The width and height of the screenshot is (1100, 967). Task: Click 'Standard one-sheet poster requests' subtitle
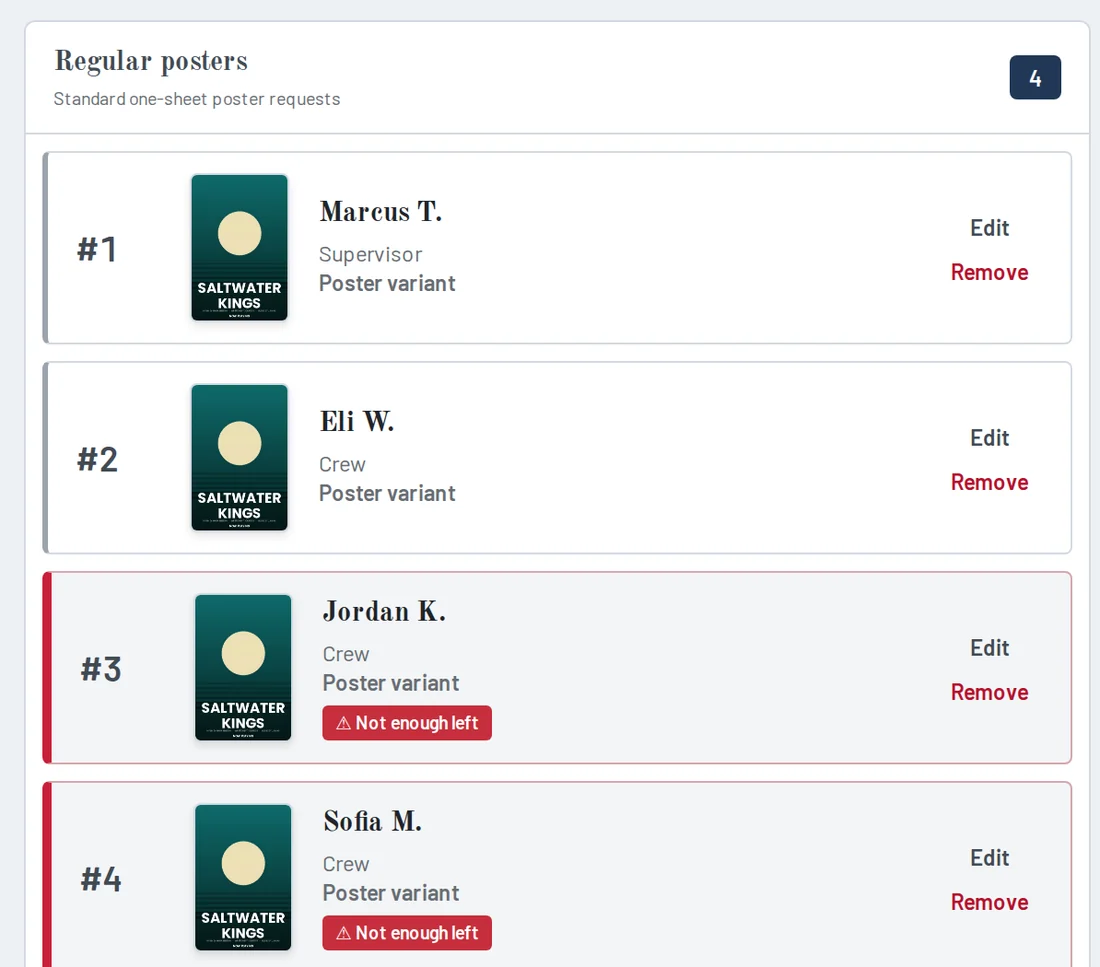pyautogui.click(x=197, y=99)
